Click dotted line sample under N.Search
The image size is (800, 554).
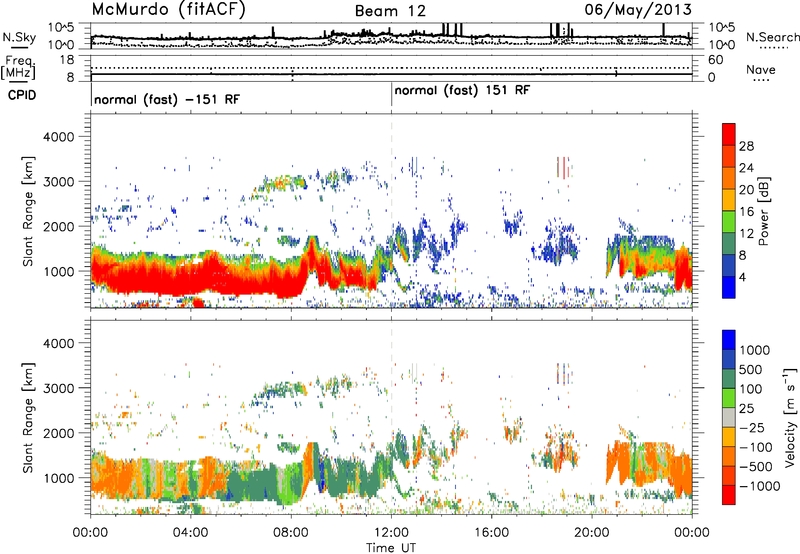point(774,47)
